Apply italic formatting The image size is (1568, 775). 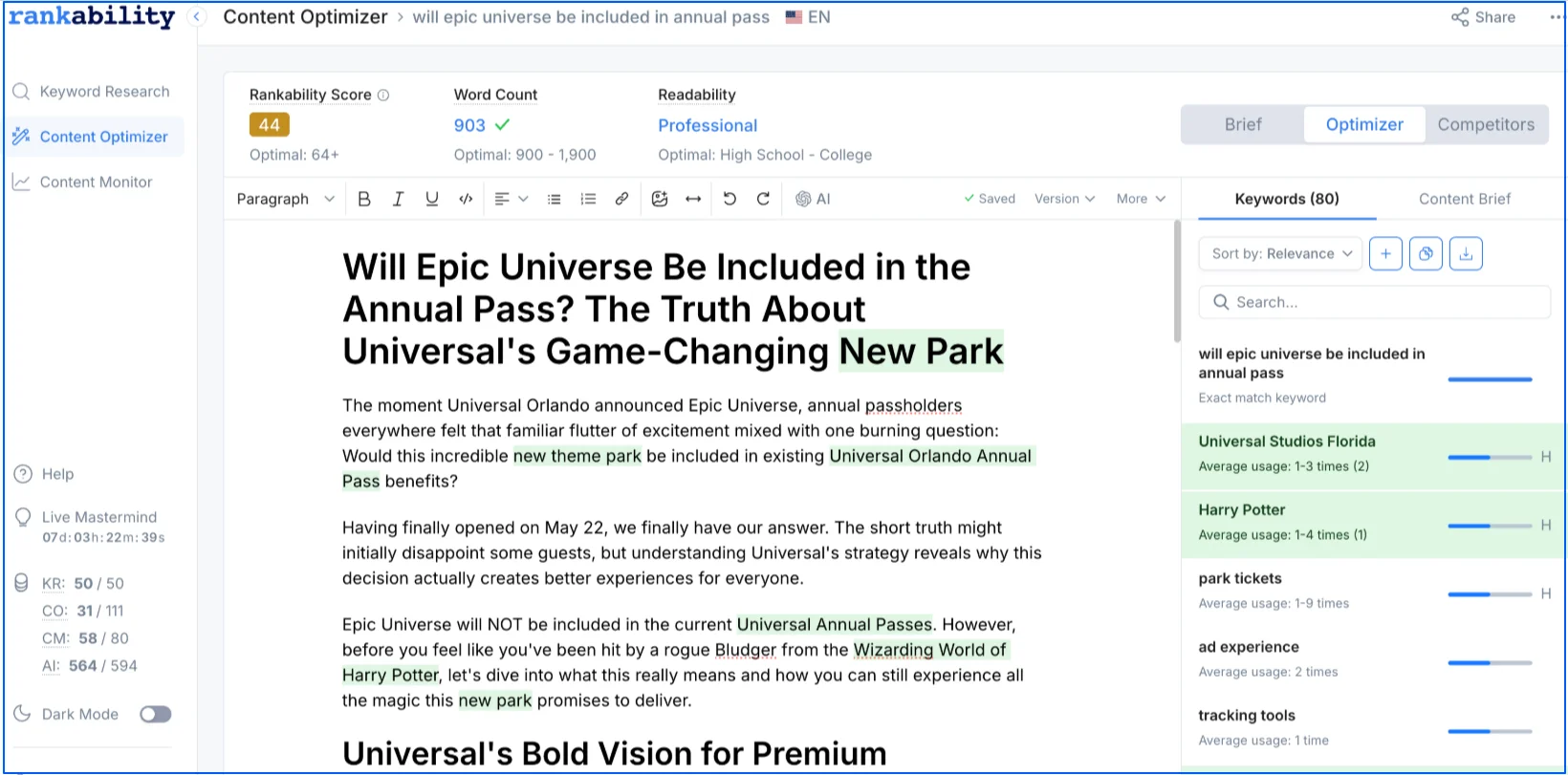398,199
